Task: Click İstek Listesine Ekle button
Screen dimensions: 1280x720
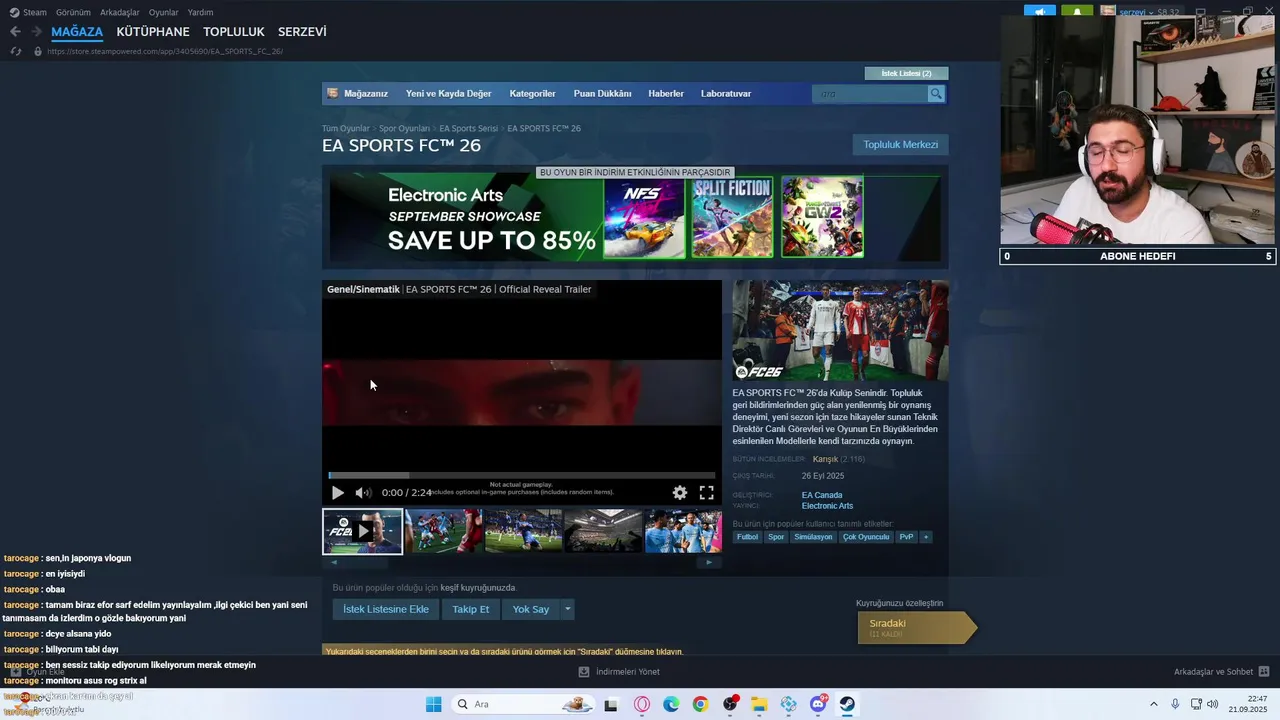Action: (386, 609)
